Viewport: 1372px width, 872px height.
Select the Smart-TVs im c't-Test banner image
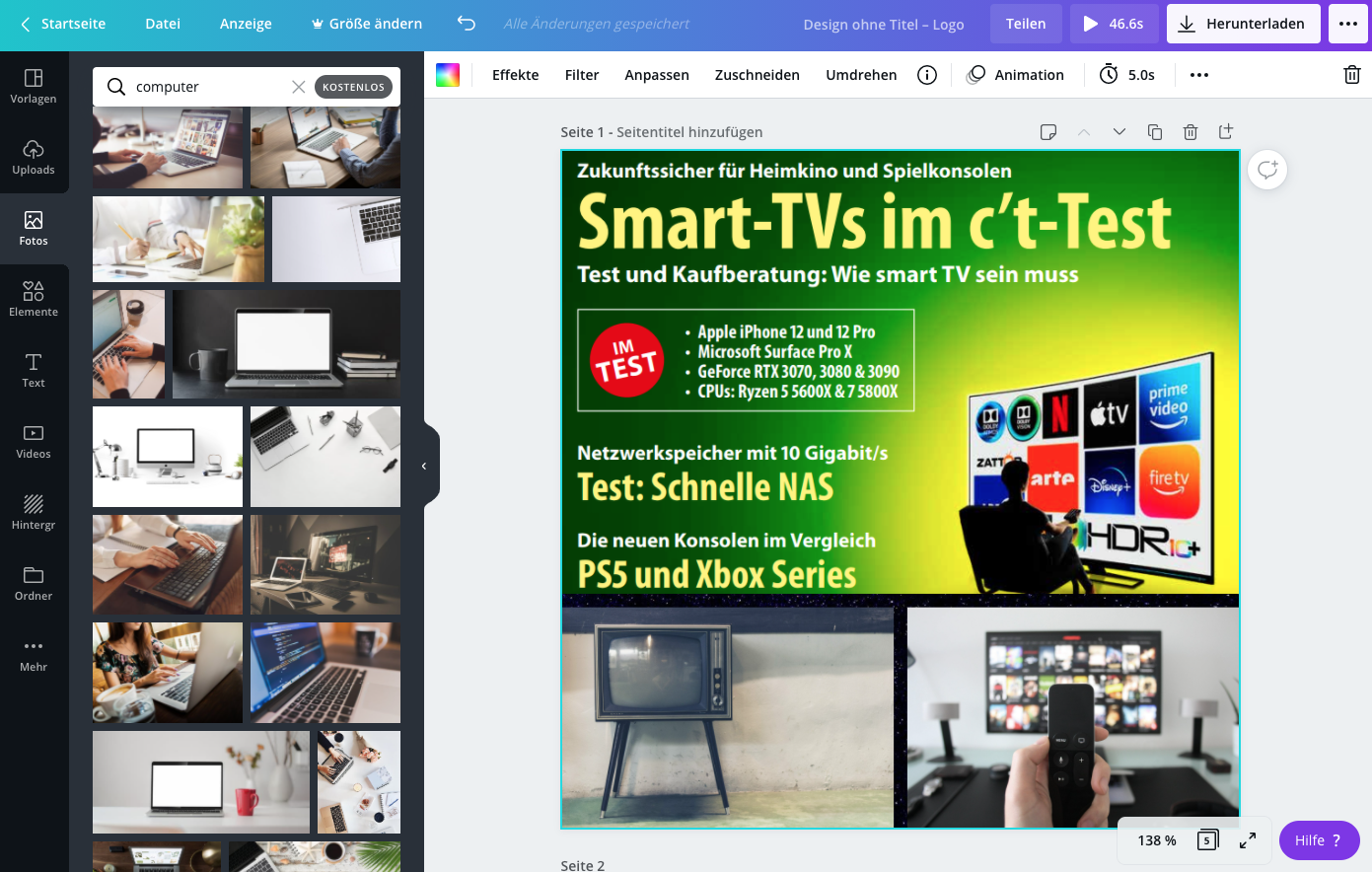pyautogui.click(x=901, y=372)
